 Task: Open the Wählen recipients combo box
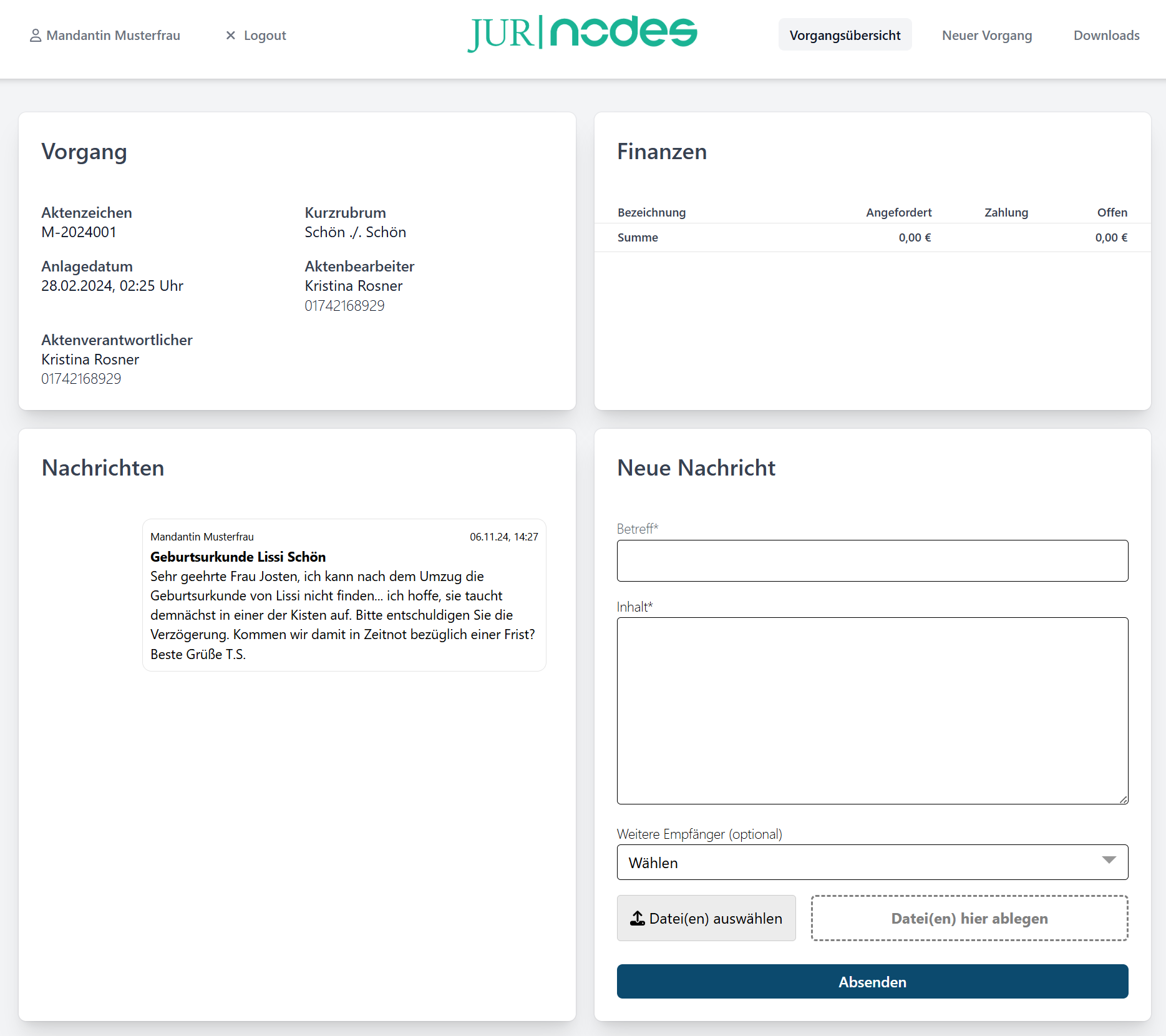tap(872, 863)
